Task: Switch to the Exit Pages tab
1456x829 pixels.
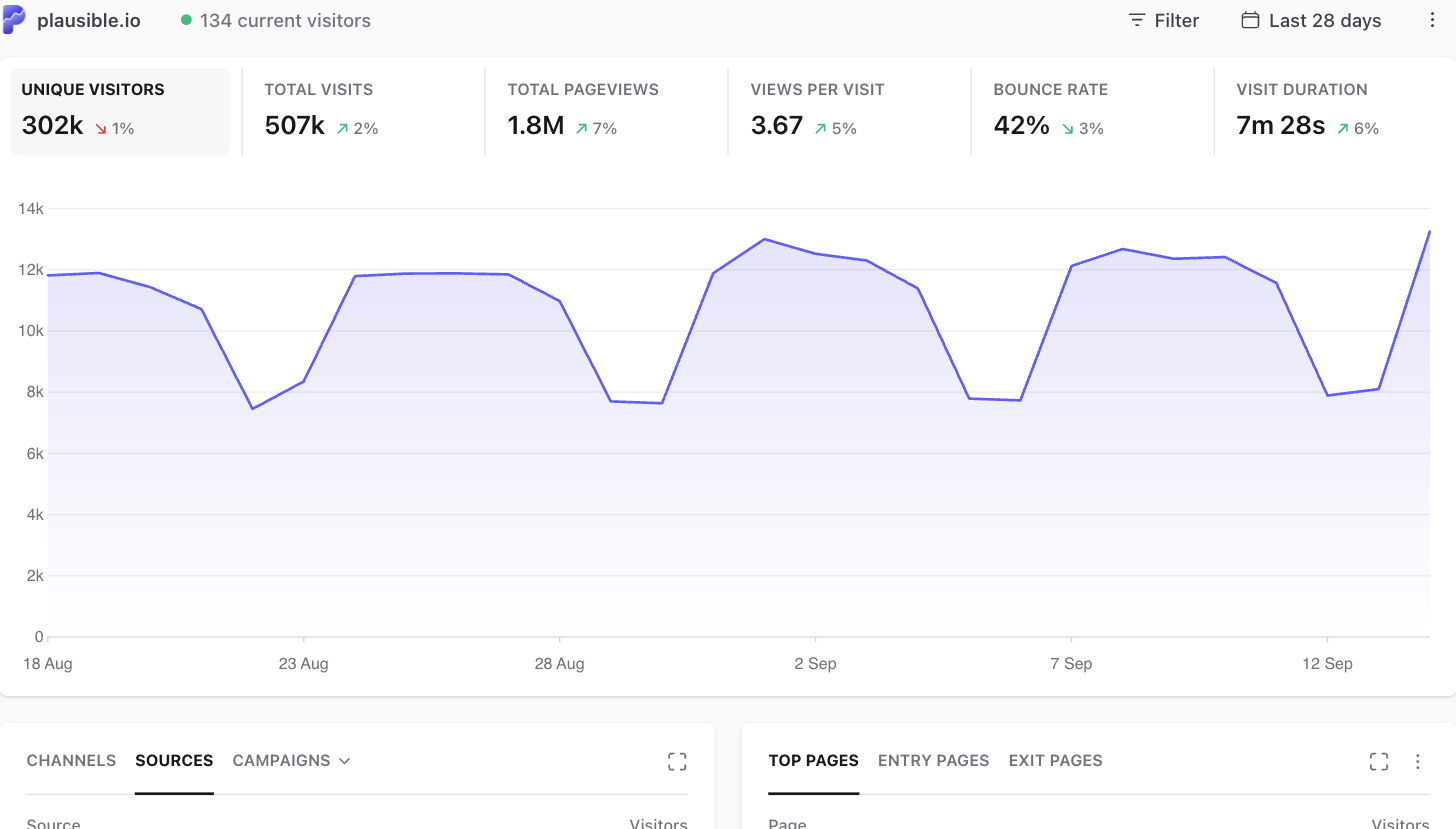Action: point(1055,761)
